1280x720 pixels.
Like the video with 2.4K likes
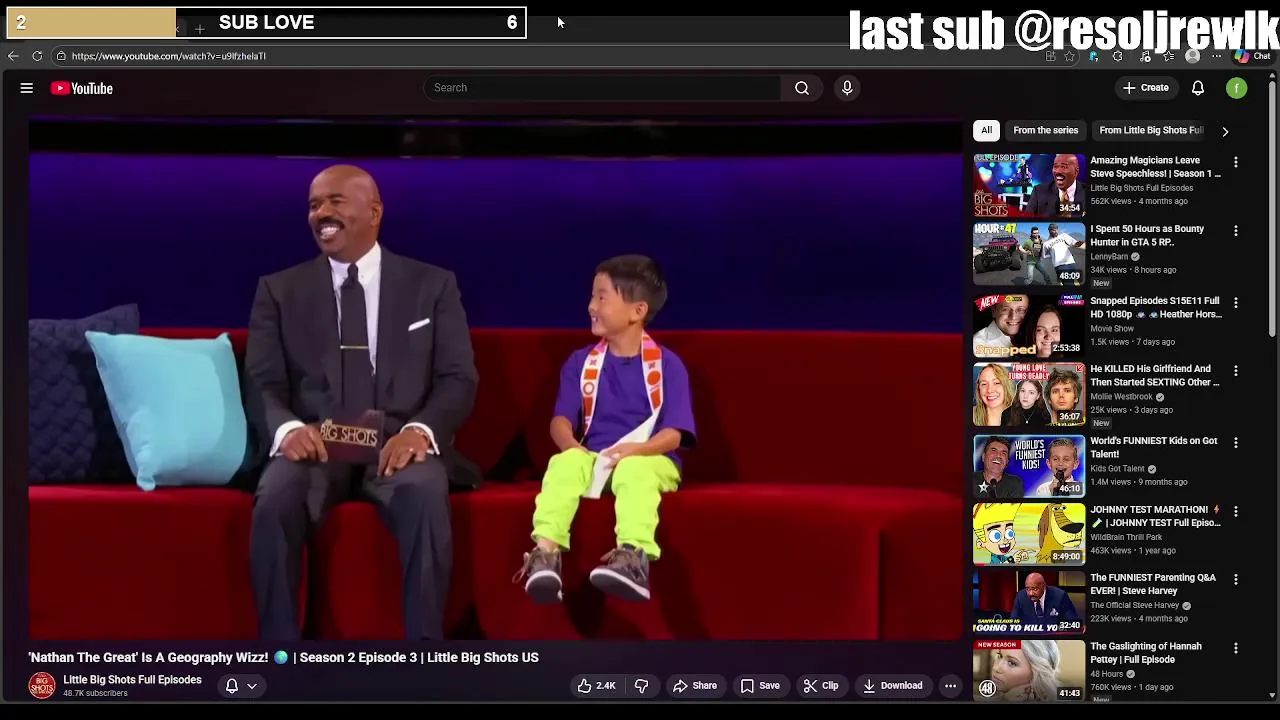click(x=596, y=686)
